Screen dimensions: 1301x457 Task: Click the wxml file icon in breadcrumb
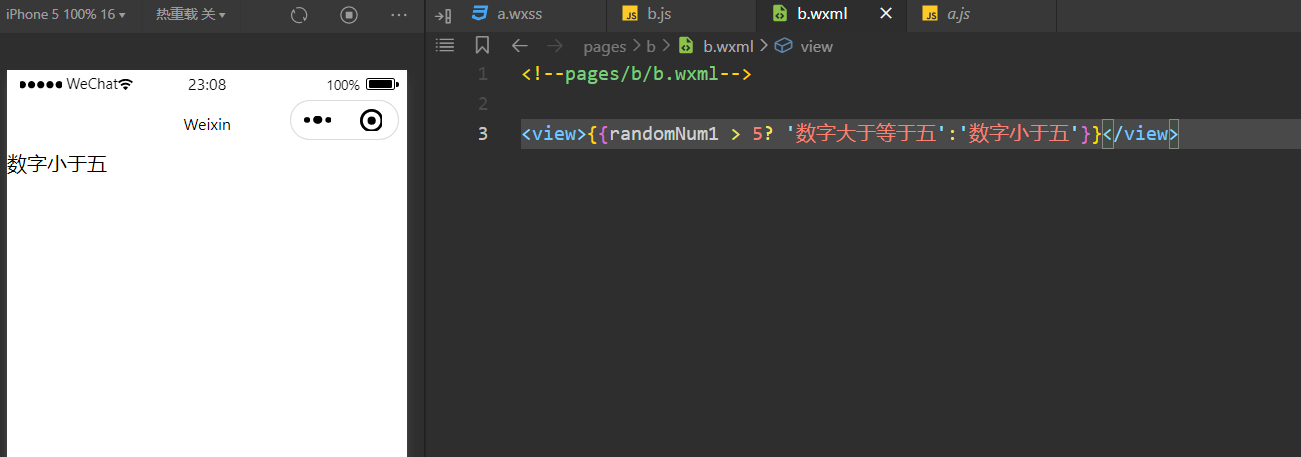point(686,45)
